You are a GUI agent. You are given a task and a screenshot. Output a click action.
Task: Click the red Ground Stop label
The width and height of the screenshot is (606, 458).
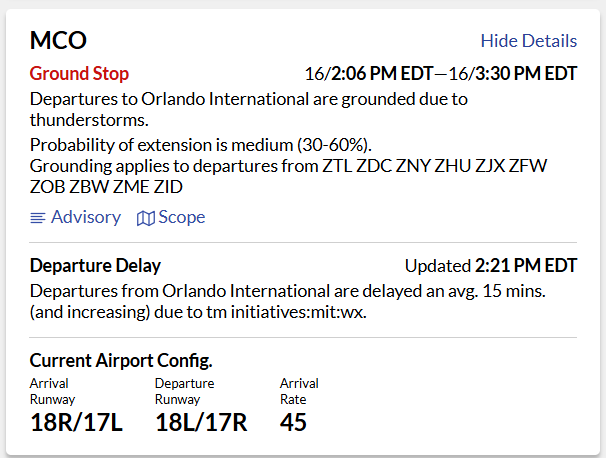pyautogui.click(x=79, y=73)
